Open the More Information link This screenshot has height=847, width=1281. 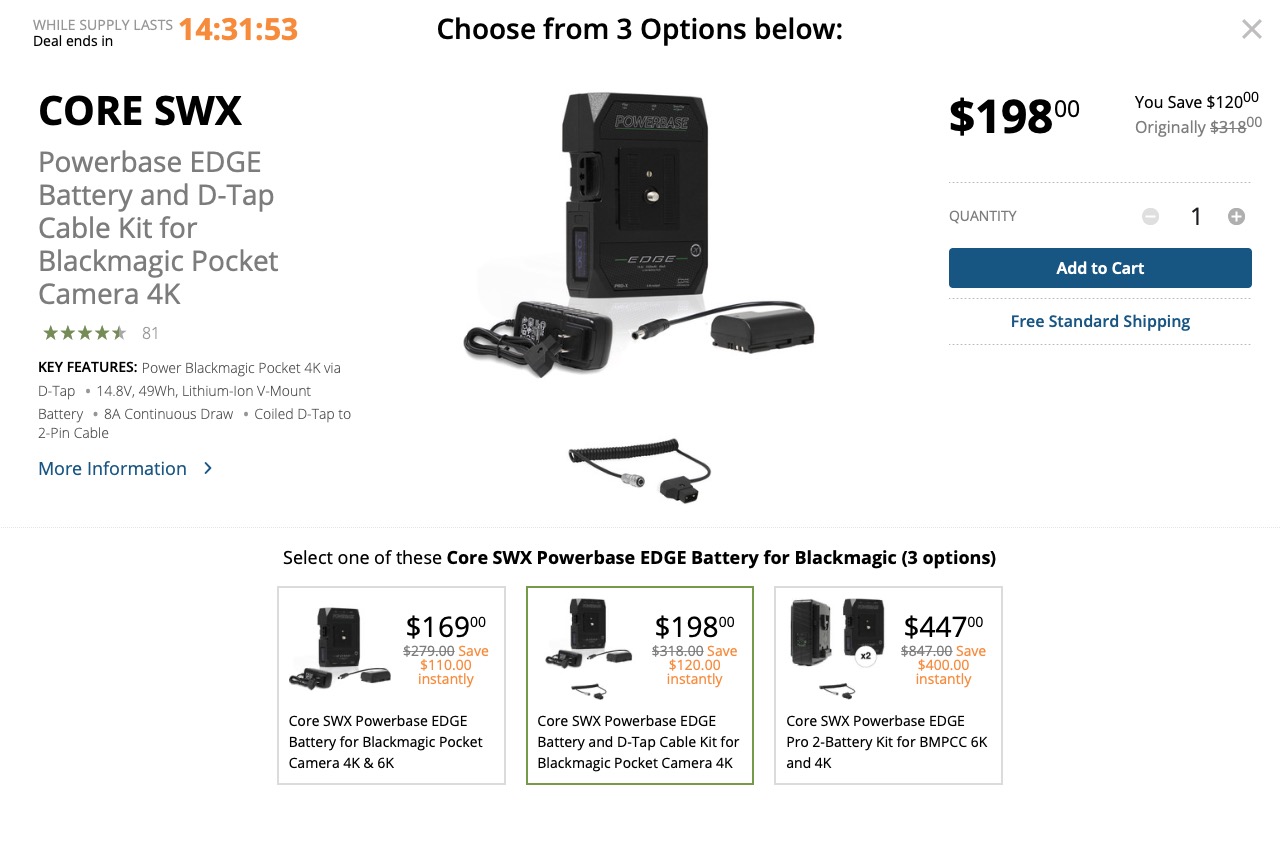112,468
